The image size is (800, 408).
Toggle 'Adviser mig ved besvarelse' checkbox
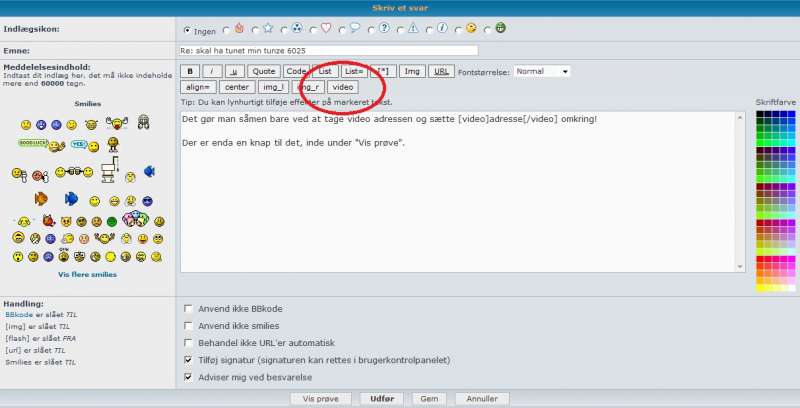pos(189,377)
